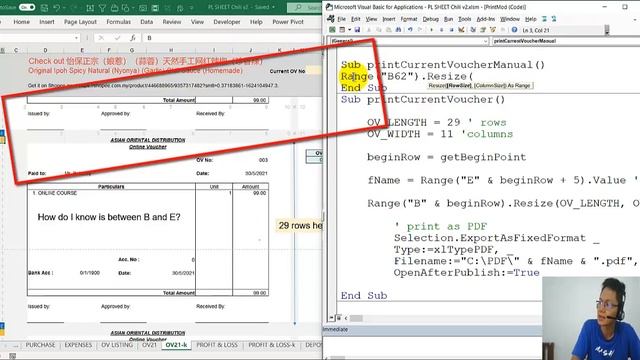Click the Project Explorer icon in VBA toolbar

[473, 30]
